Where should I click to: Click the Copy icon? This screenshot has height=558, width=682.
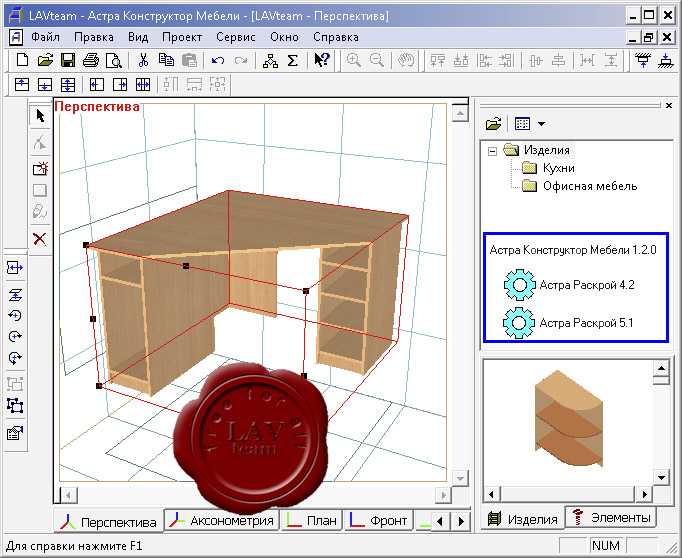[166, 60]
